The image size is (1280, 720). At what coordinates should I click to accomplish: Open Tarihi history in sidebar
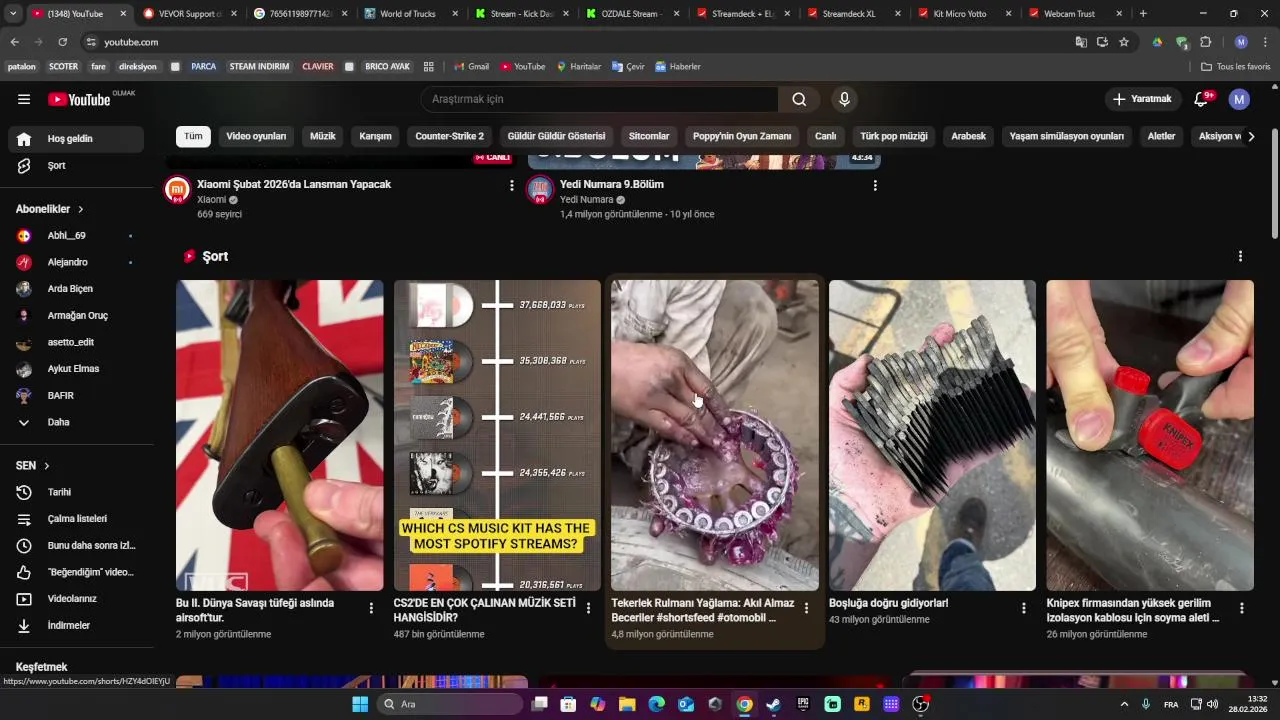pos(75,492)
